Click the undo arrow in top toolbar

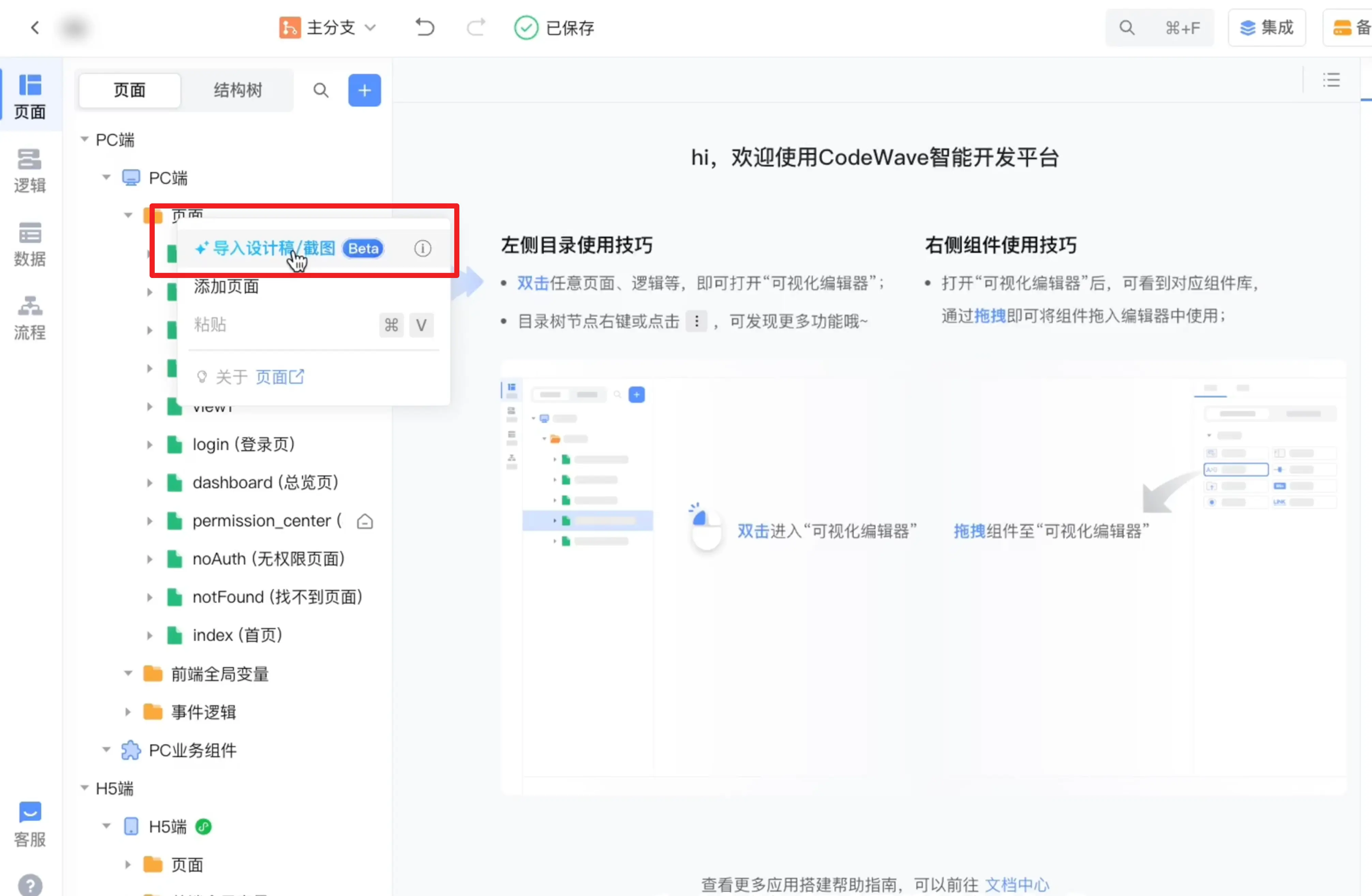pos(425,27)
